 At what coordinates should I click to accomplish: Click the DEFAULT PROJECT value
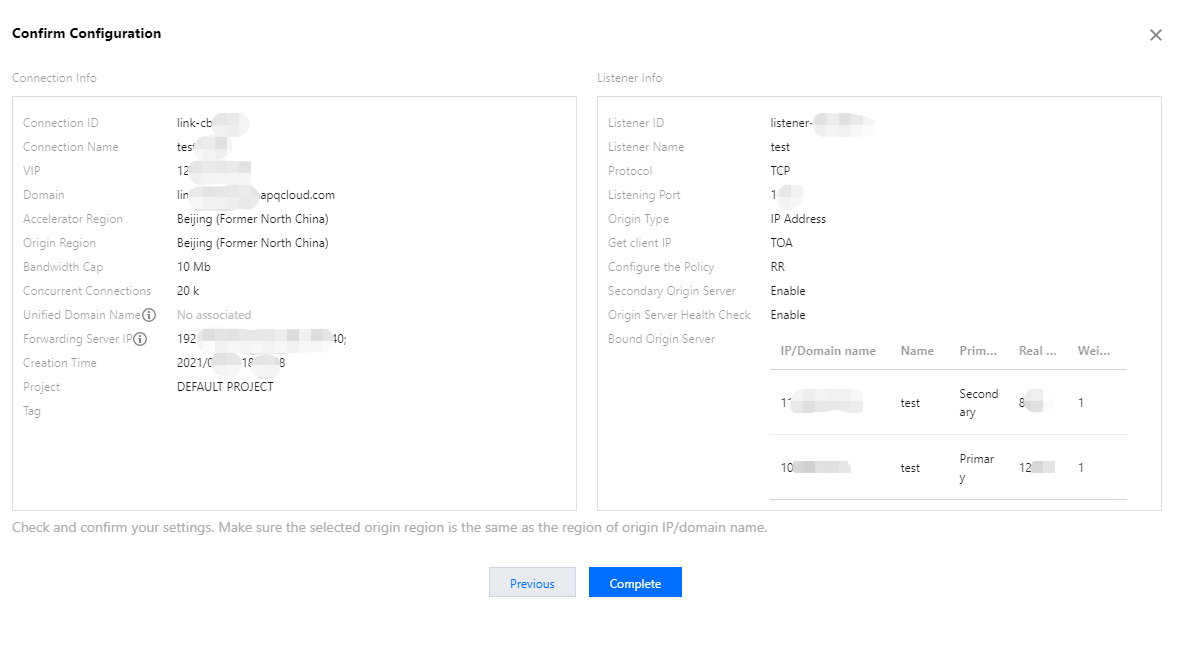[225, 387]
